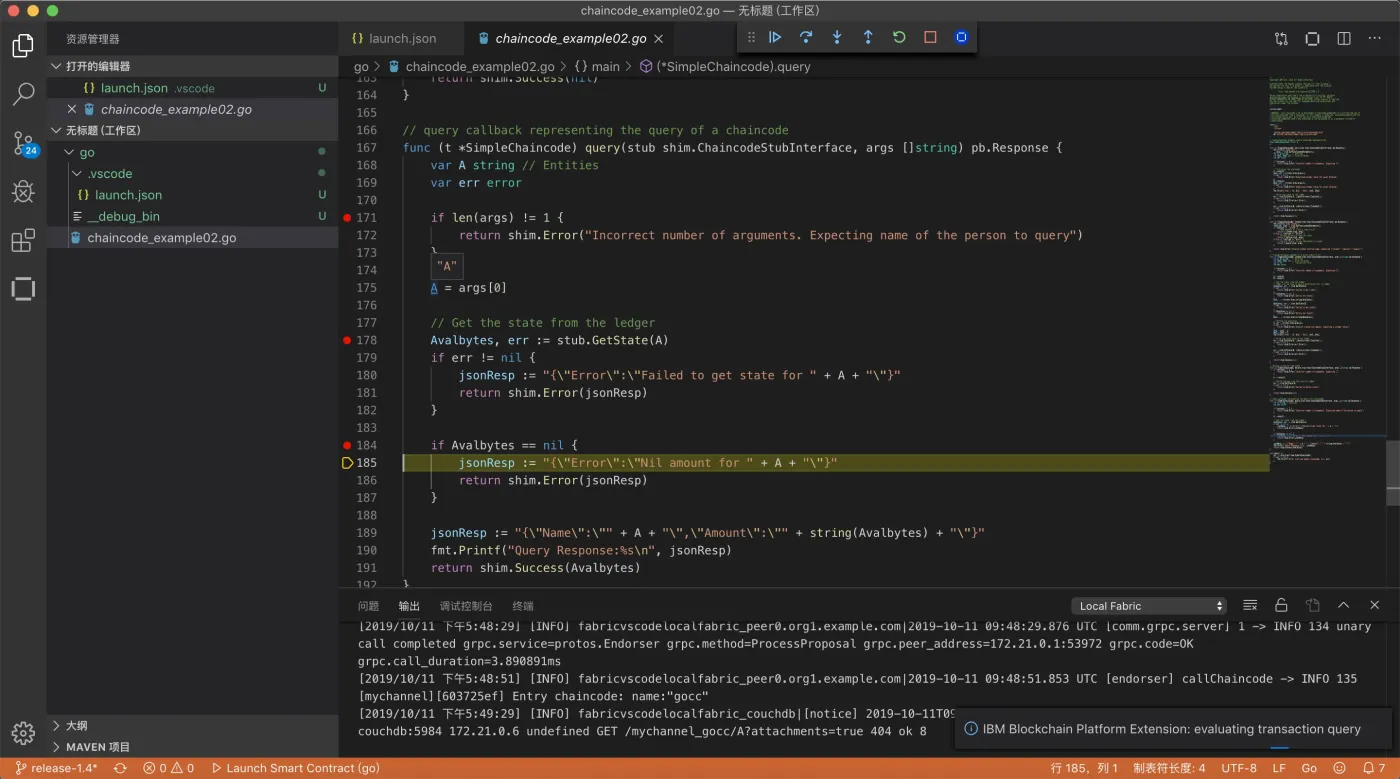1400x779 pixels.
Task: Open the IBM Blockchain Platform view icon
Action: [x=23, y=289]
